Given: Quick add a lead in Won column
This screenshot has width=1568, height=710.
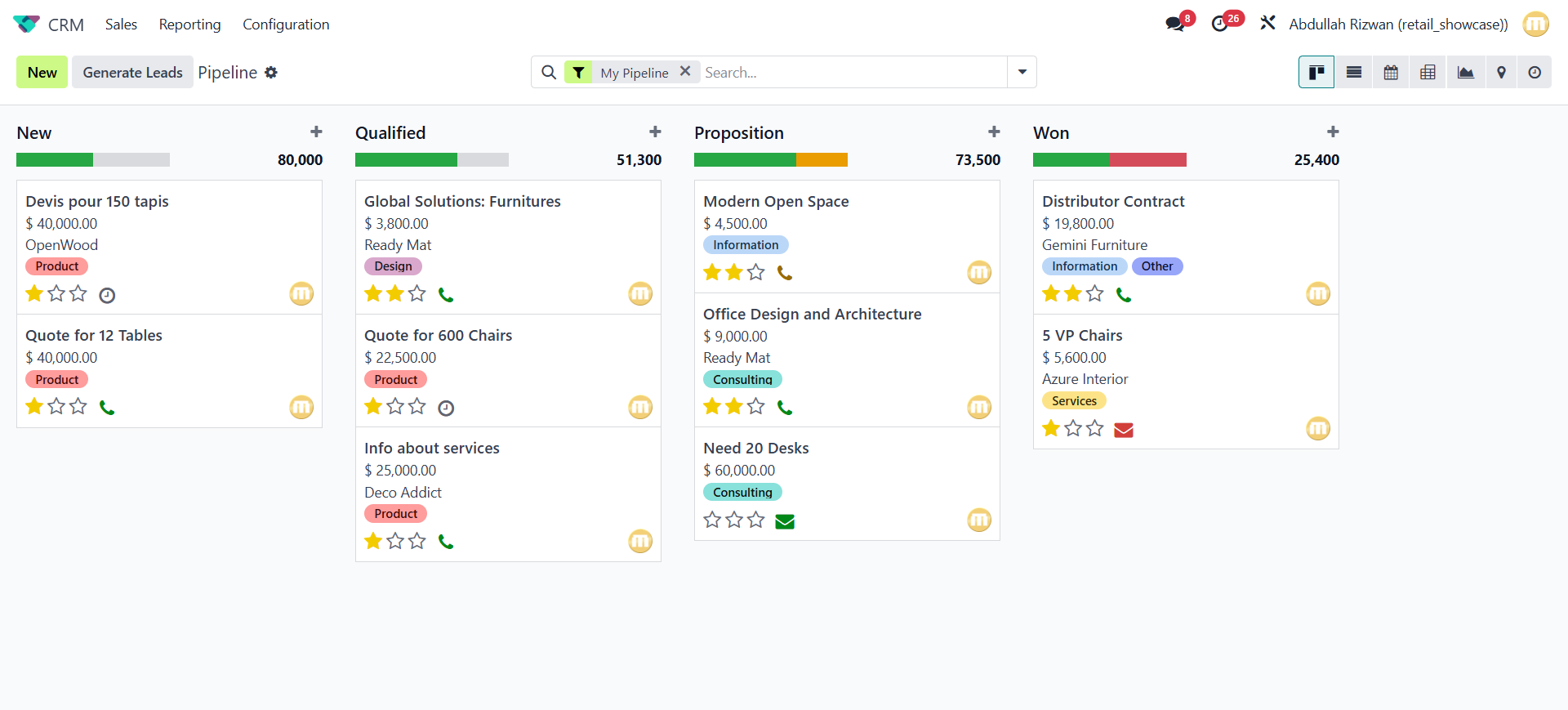Looking at the screenshot, I should pyautogui.click(x=1333, y=132).
